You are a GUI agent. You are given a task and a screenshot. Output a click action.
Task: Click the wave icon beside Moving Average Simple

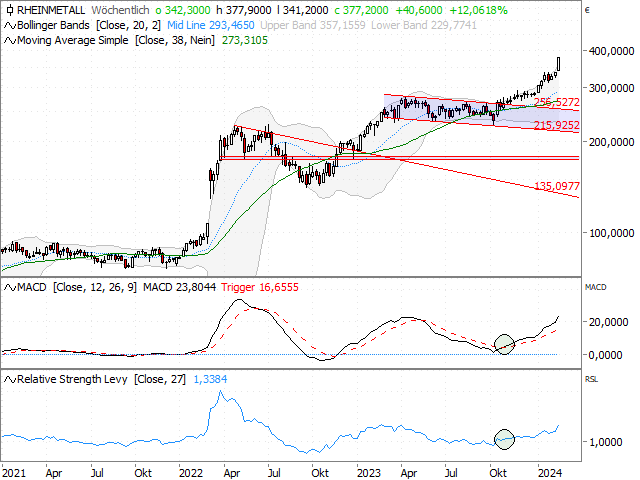tap(10, 41)
